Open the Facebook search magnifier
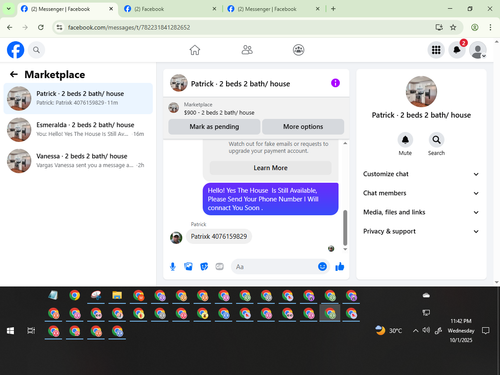The image size is (500, 375). coord(36,50)
